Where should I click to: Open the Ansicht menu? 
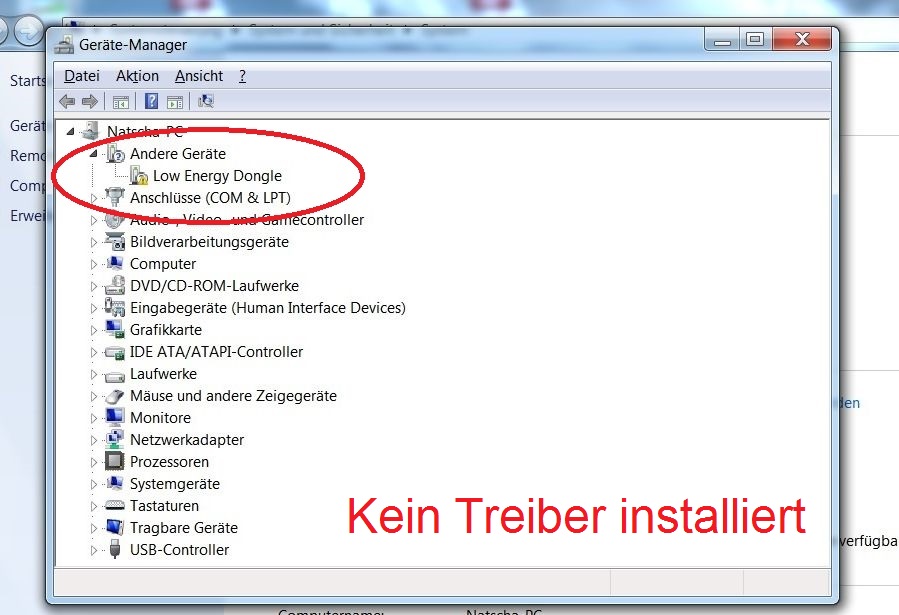(x=199, y=76)
